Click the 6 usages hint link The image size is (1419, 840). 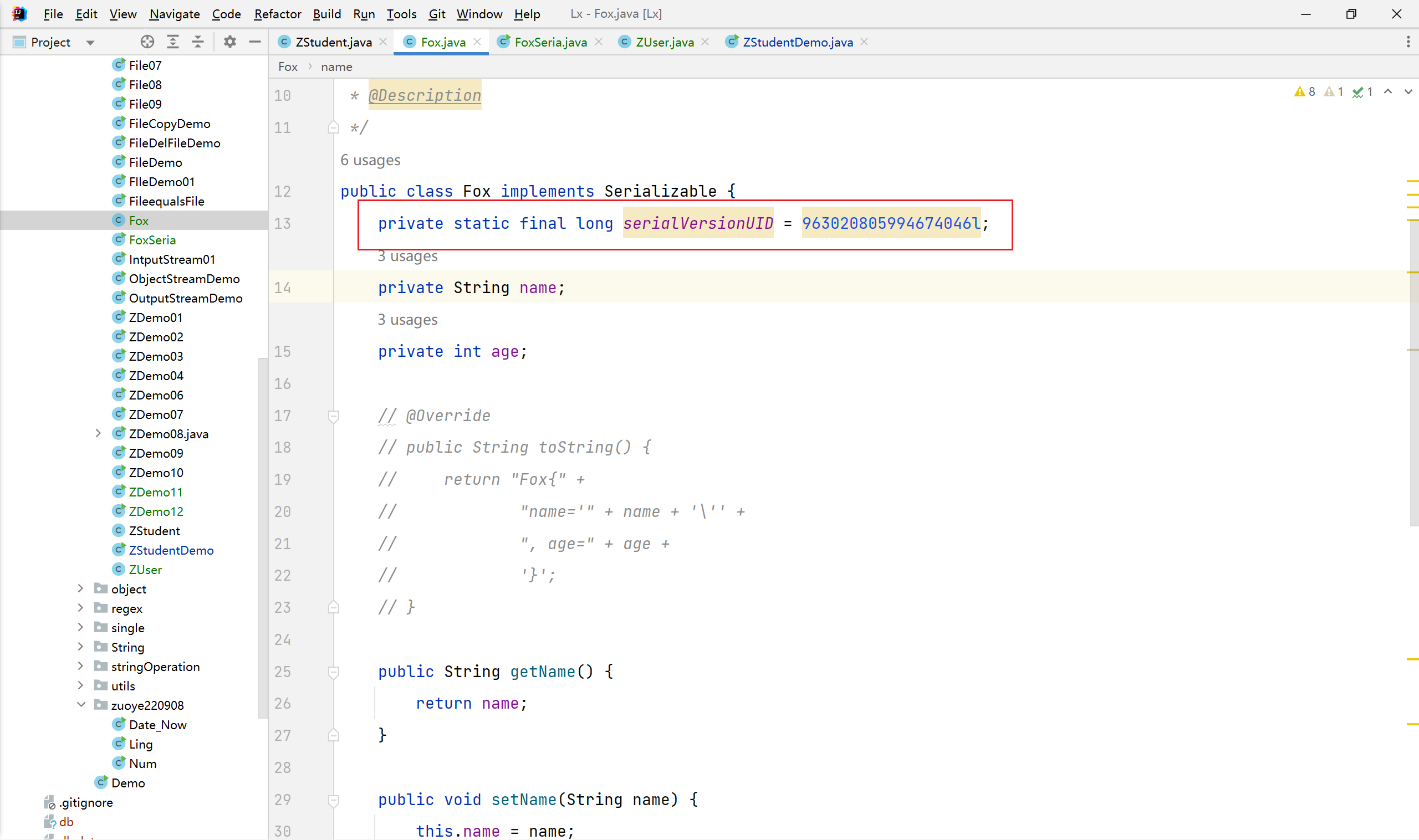(x=370, y=160)
